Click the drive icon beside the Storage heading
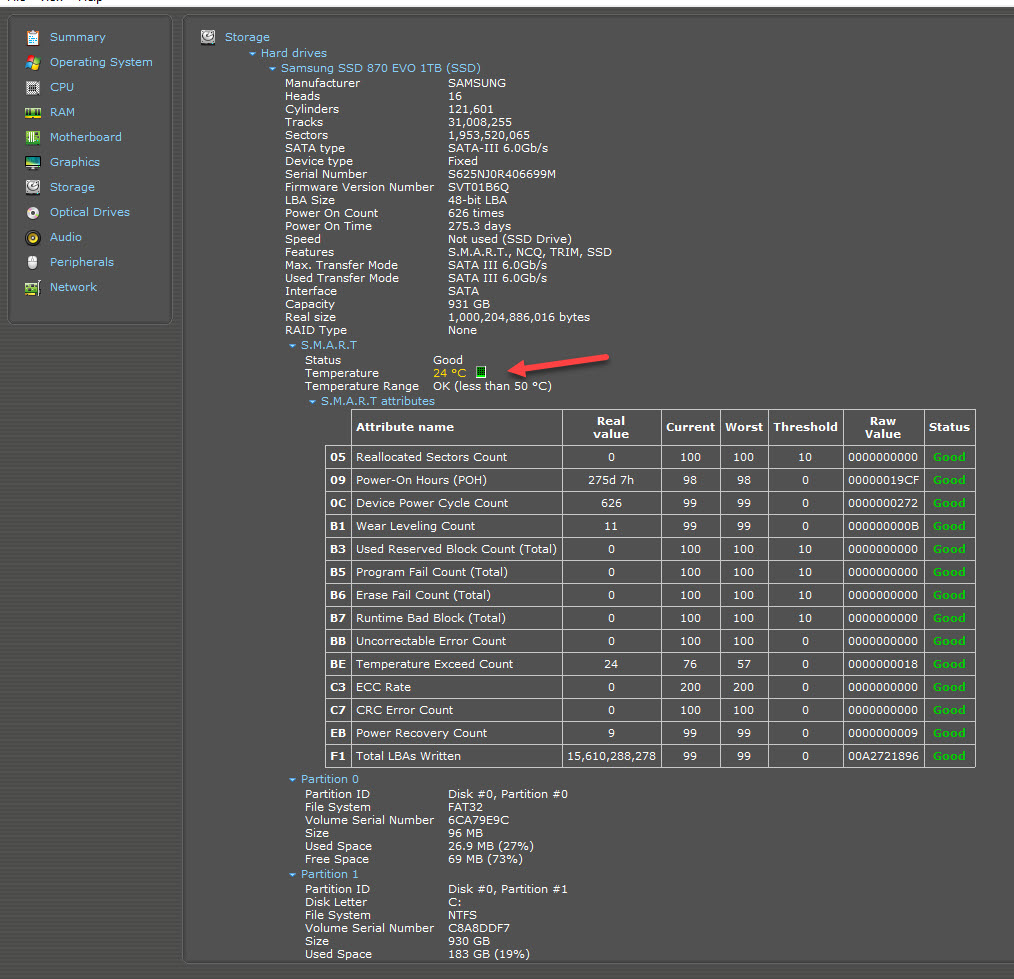The width and height of the screenshot is (1014, 979). 208,37
